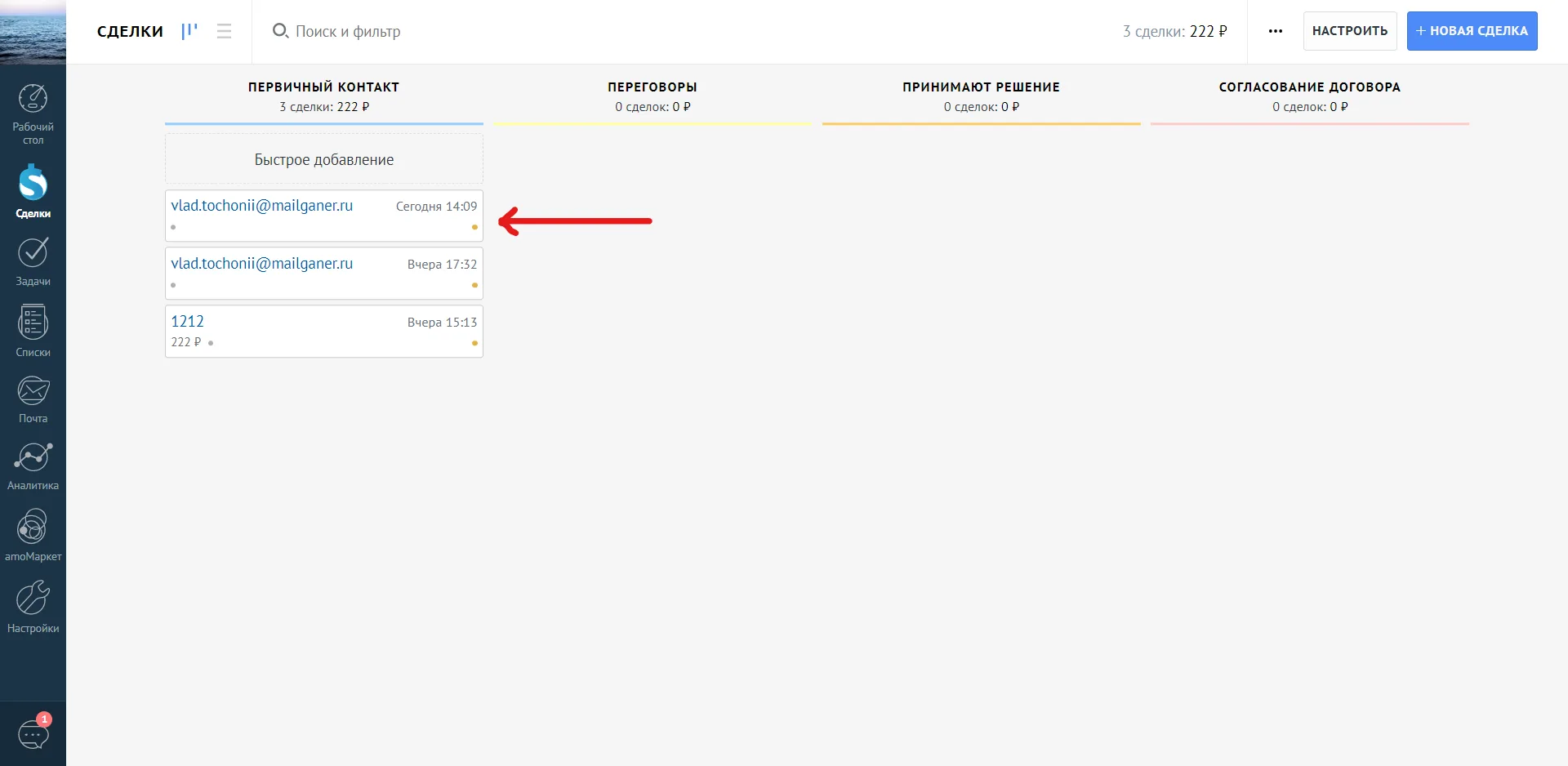Screen dimensions: 1568x766
Task: Open the deal from Вчера 17:32
Action: point(324,274)
